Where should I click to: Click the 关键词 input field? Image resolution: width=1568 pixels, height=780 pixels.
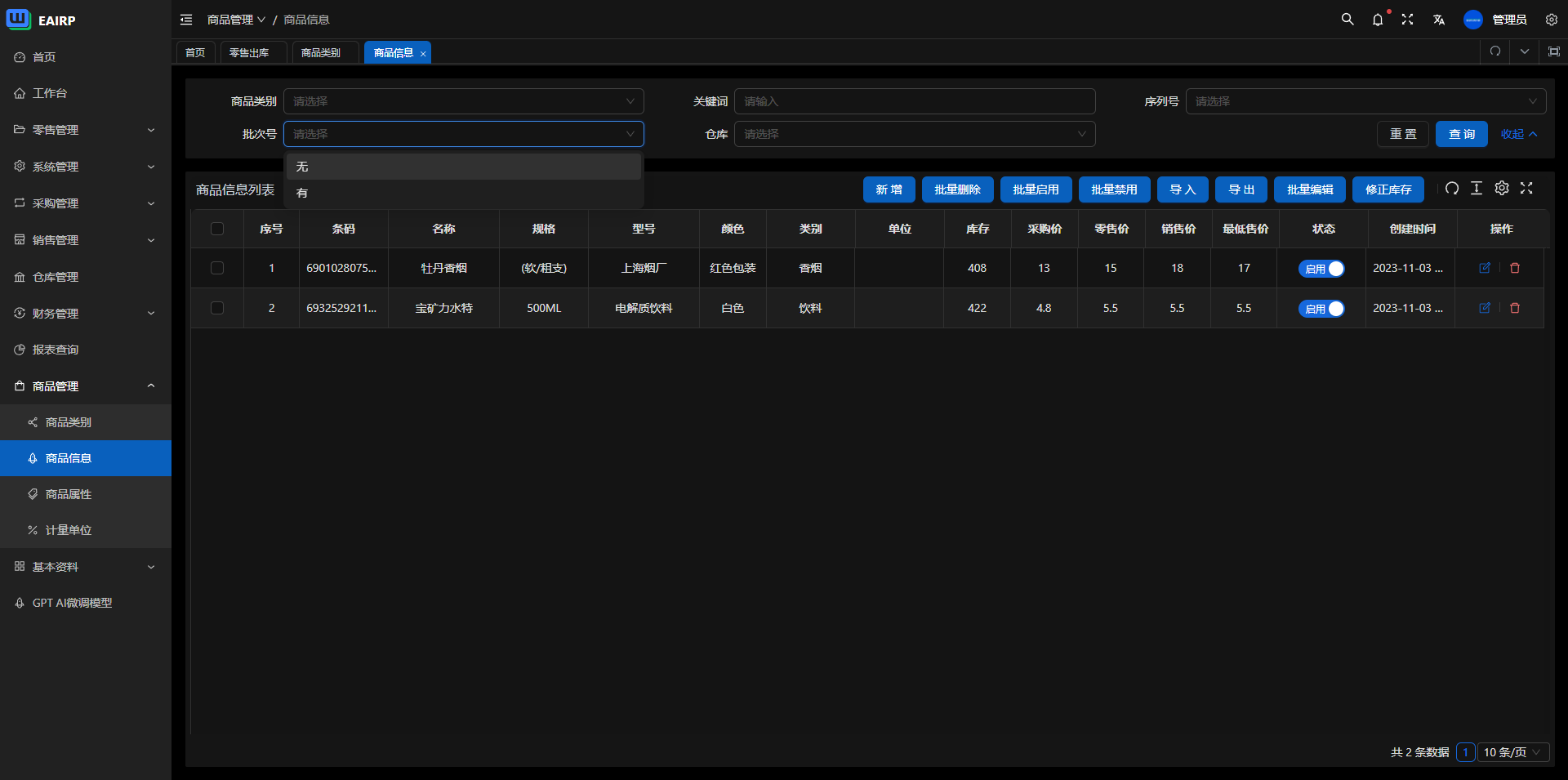(915, 101)
